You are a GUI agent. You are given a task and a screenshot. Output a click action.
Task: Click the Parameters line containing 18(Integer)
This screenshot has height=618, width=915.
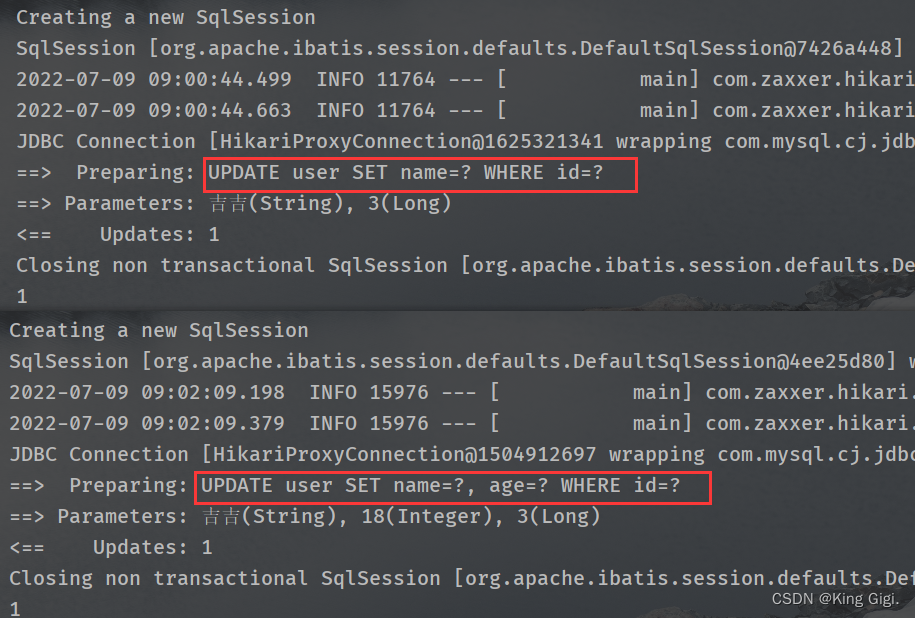coord(305,516)
